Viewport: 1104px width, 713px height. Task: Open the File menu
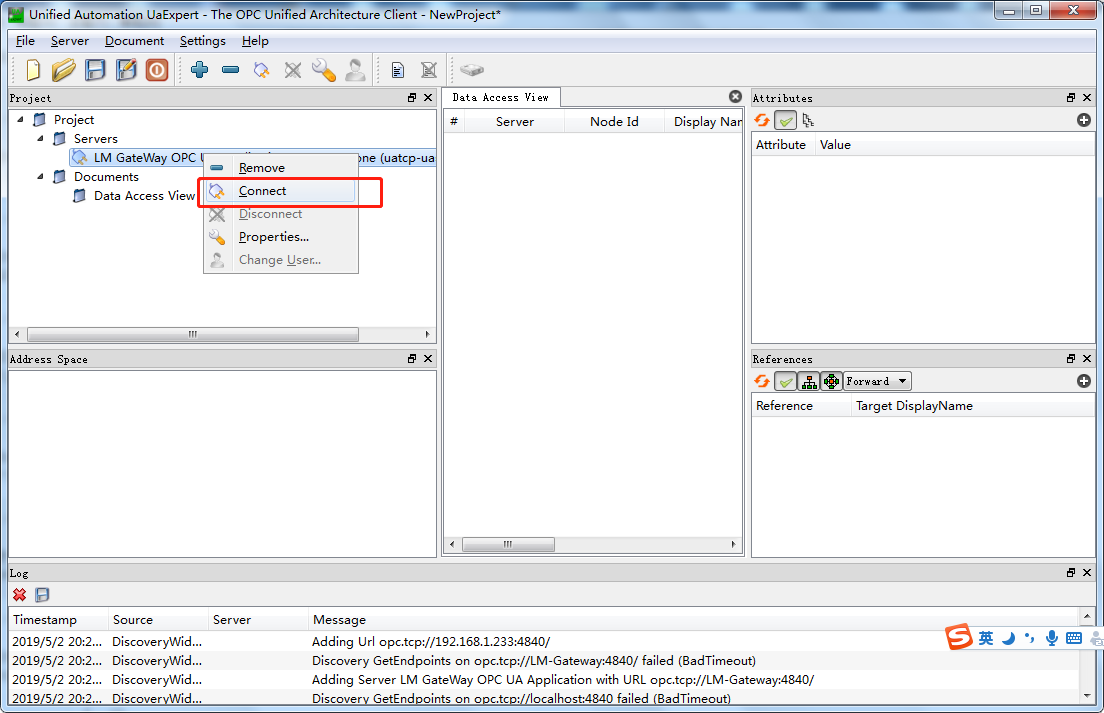pos(25,41)
